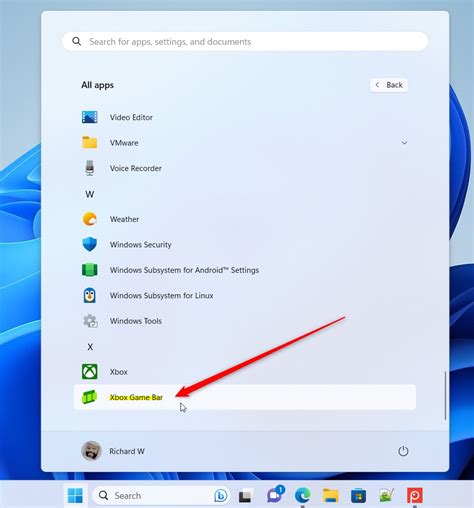
Task: Jump to letter X section header
Action: pos(90,347)
